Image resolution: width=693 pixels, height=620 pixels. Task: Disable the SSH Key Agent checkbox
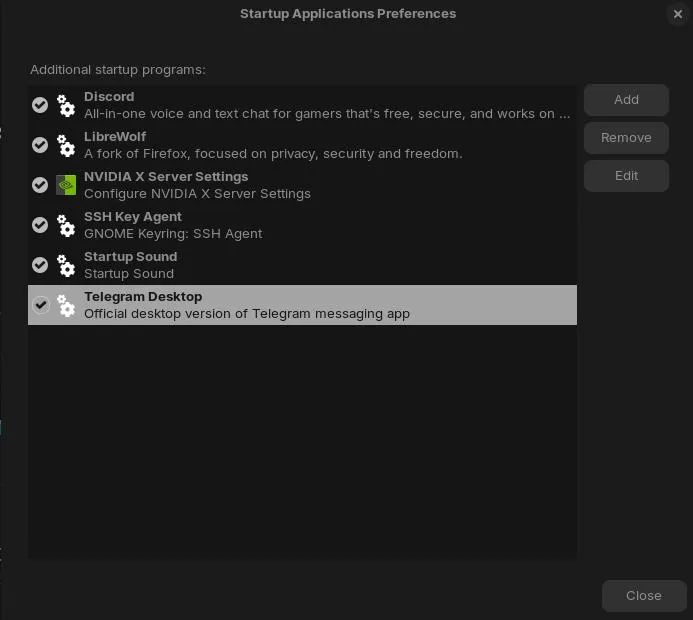coord(40,225)
